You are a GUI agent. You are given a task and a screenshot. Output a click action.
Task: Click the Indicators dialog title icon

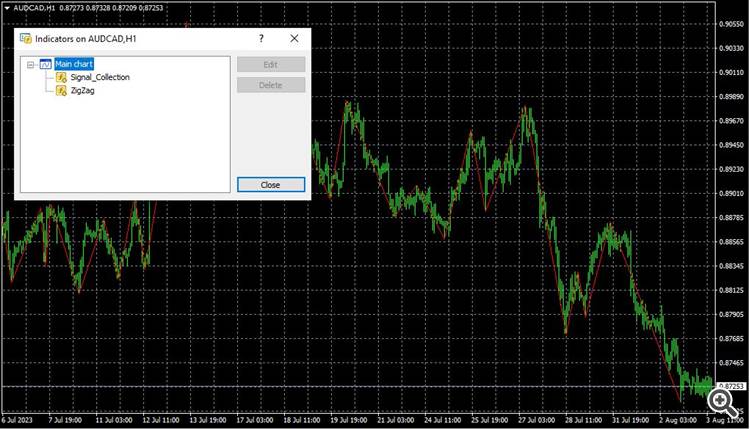click(26, 39)
